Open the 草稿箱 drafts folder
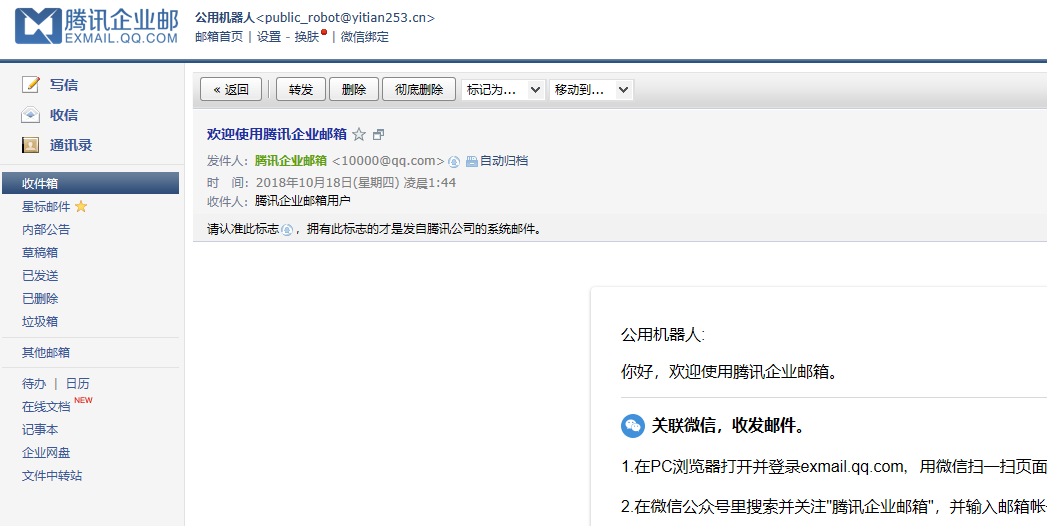The width and height of the screenshot is (1047, 526). (x=40, y=253)
